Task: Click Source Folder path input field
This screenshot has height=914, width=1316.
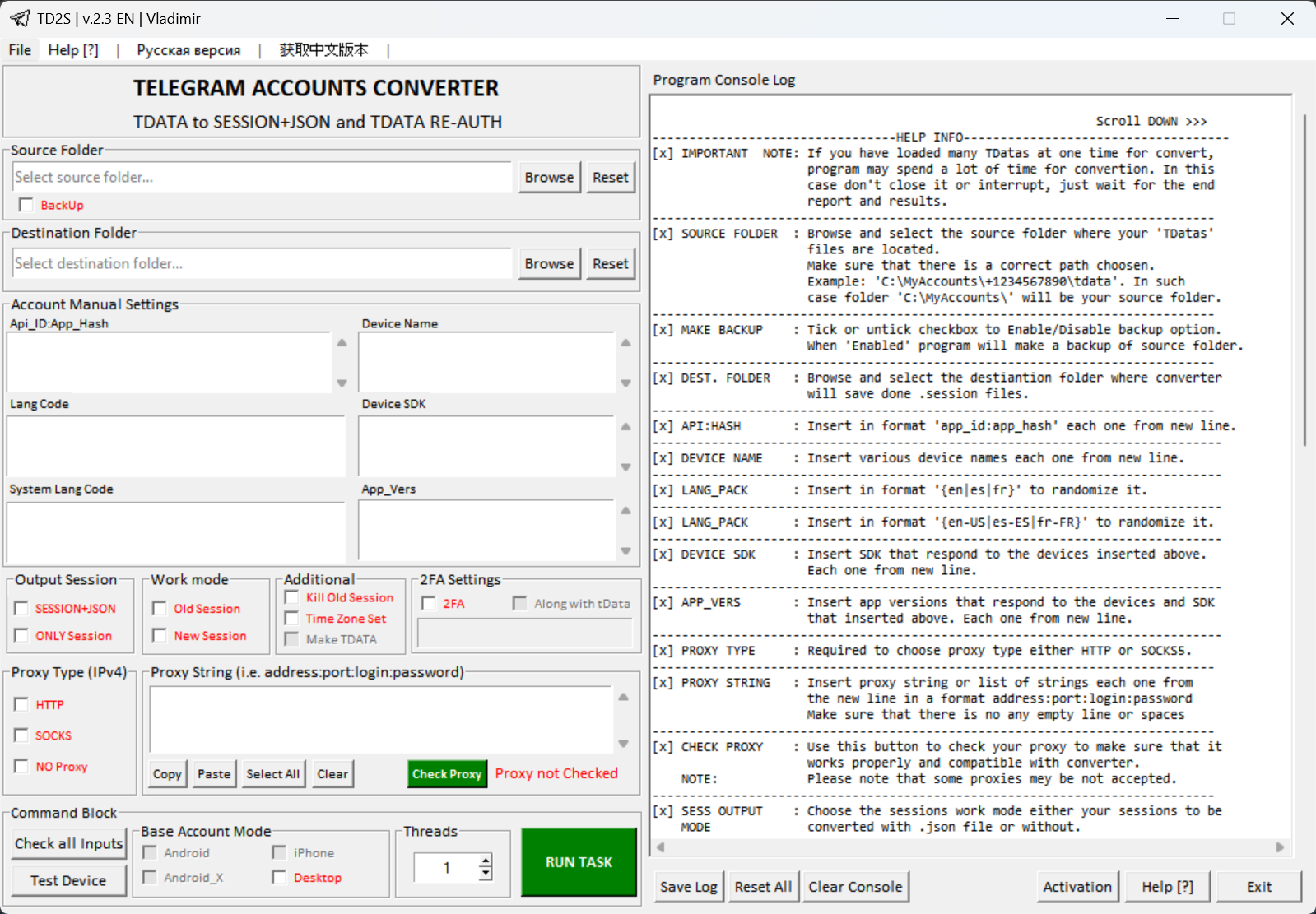Action: [x=263, y=177]
